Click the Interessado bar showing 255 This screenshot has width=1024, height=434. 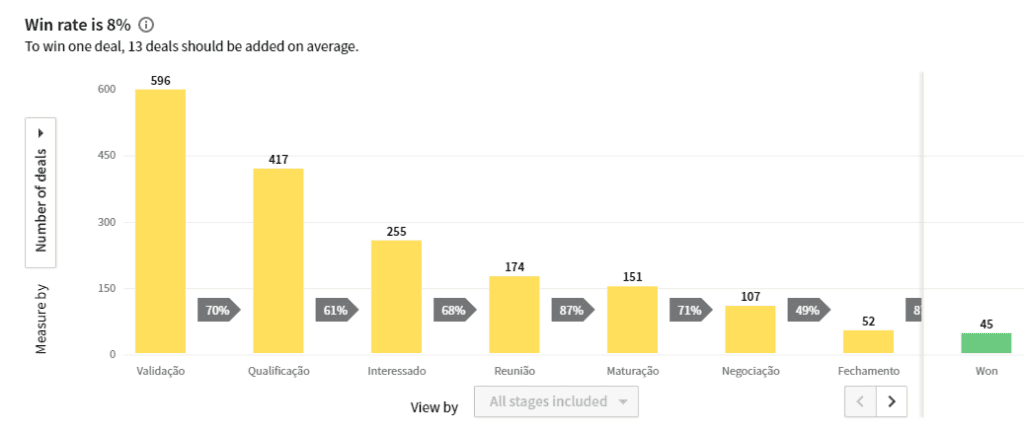(x=396, y=298)
